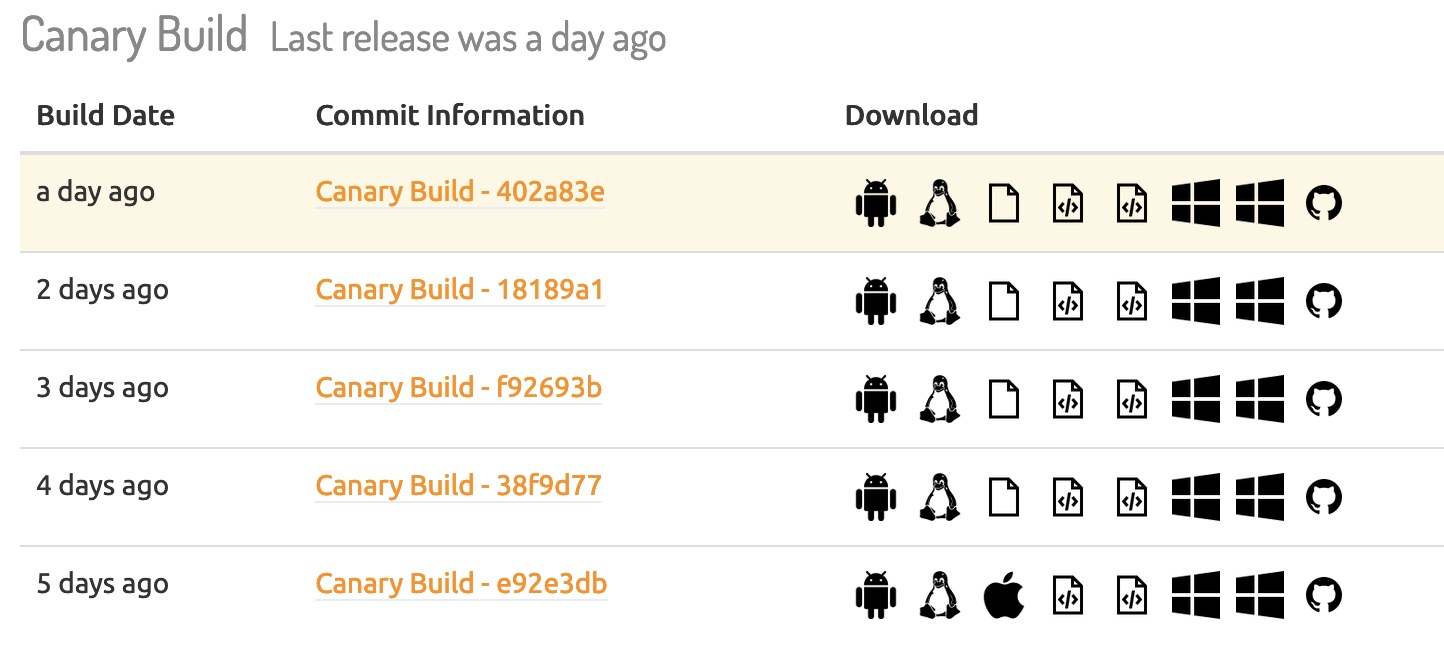Download Android build for commit 38f9d77

coord(876,497)
